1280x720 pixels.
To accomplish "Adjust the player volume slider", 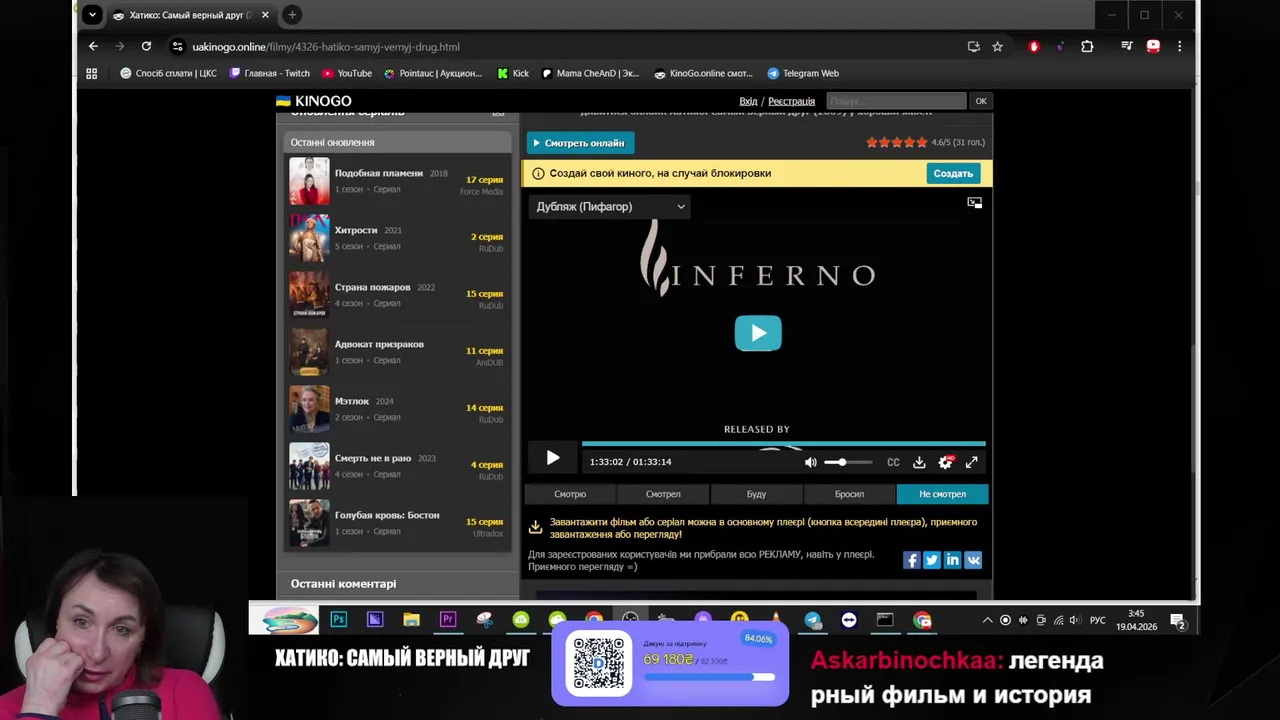I will pyautogui.click(x=848, y=462).
